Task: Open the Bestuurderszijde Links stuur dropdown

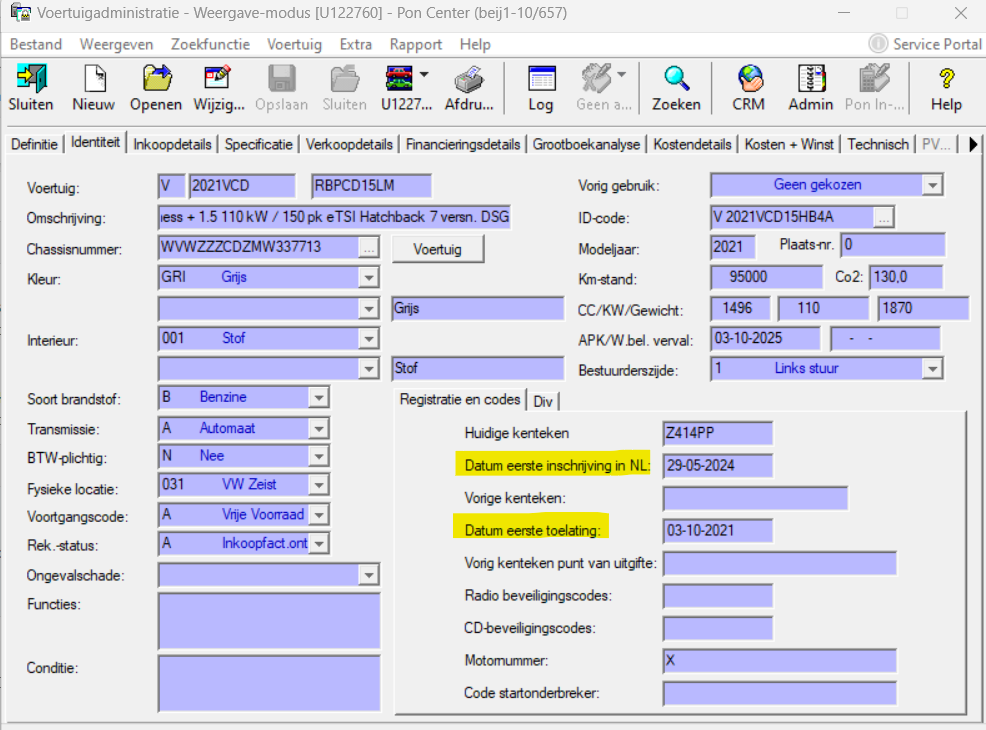Action: pyautogui.click(x=933, y=368)
